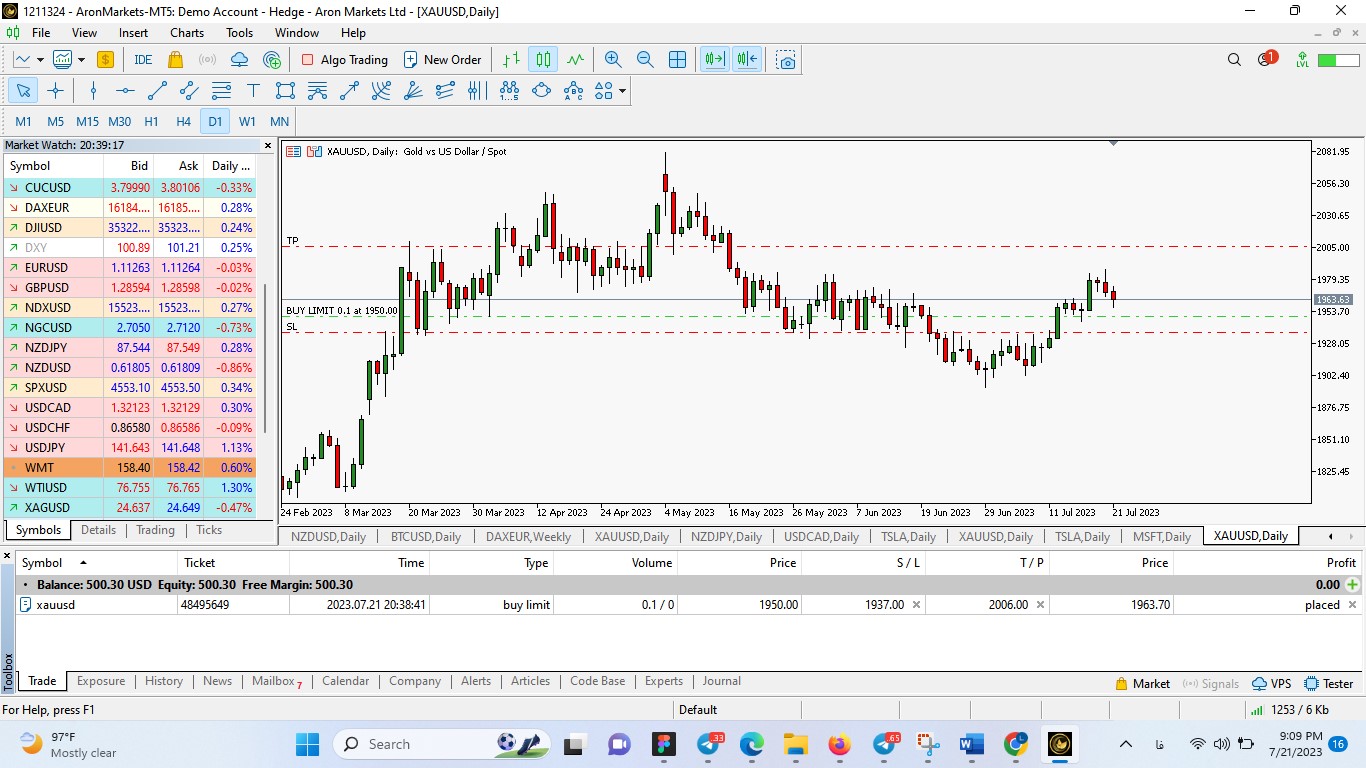Switch to Ticks tab in Market Watch
Image resolution: width=1366 pixels, height=768 pixels.
point(209,530)
